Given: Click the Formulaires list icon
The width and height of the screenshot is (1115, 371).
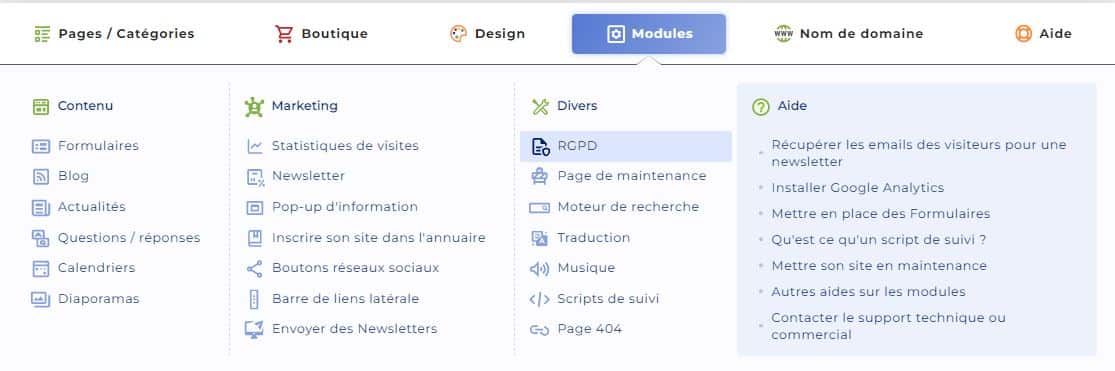Looking at the screenshot, I should click(41, 146).
